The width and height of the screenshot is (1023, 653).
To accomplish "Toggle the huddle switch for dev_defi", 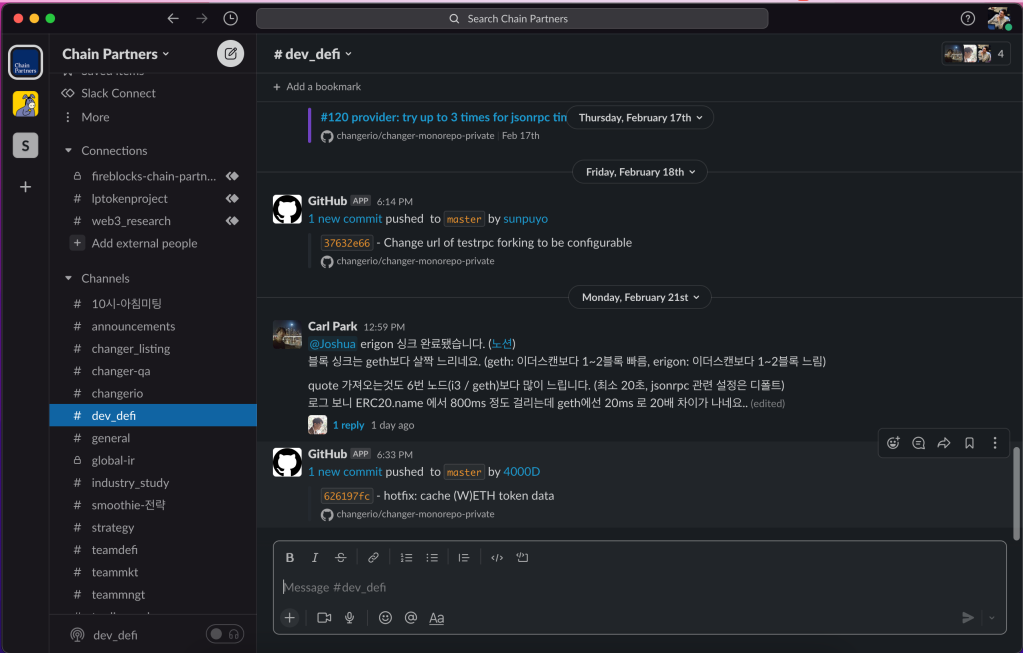I will (225, 634).
